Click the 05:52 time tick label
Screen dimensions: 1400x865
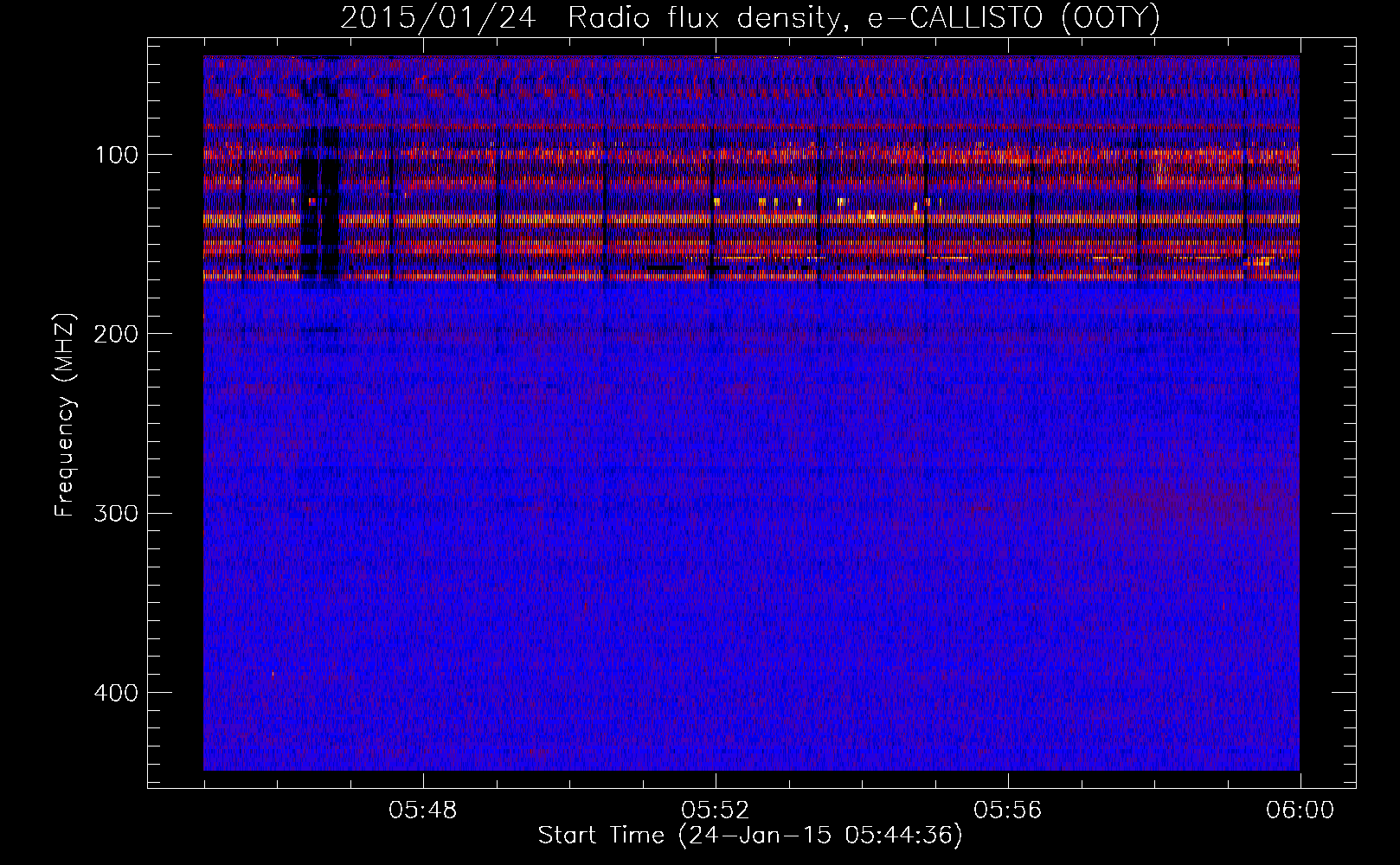pyautogui.click(x=716, y=811)
